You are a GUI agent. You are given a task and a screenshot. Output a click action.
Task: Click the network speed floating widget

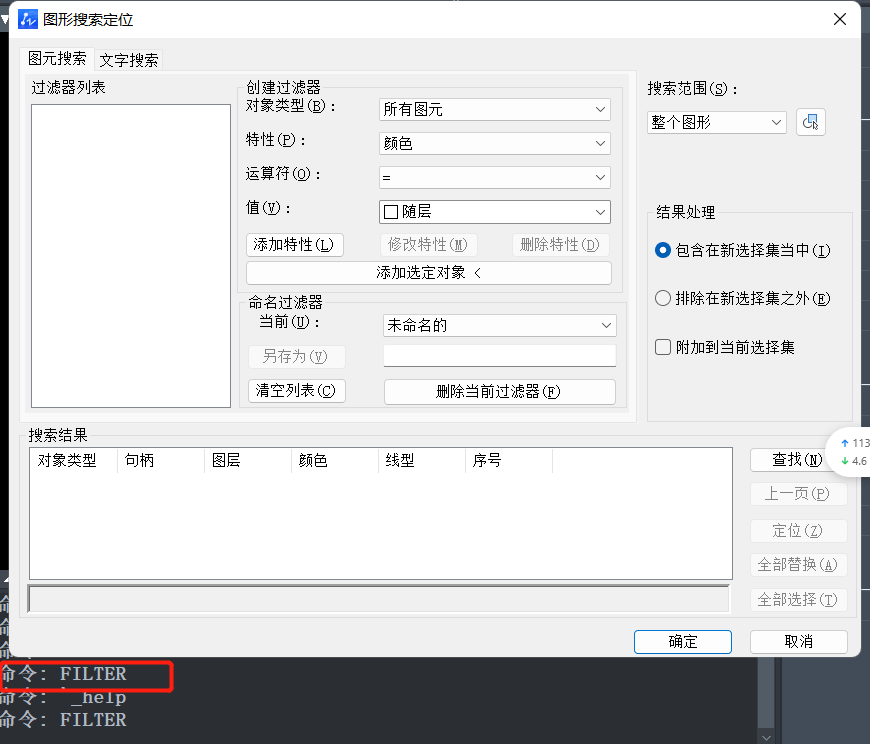tap(849, 452)
